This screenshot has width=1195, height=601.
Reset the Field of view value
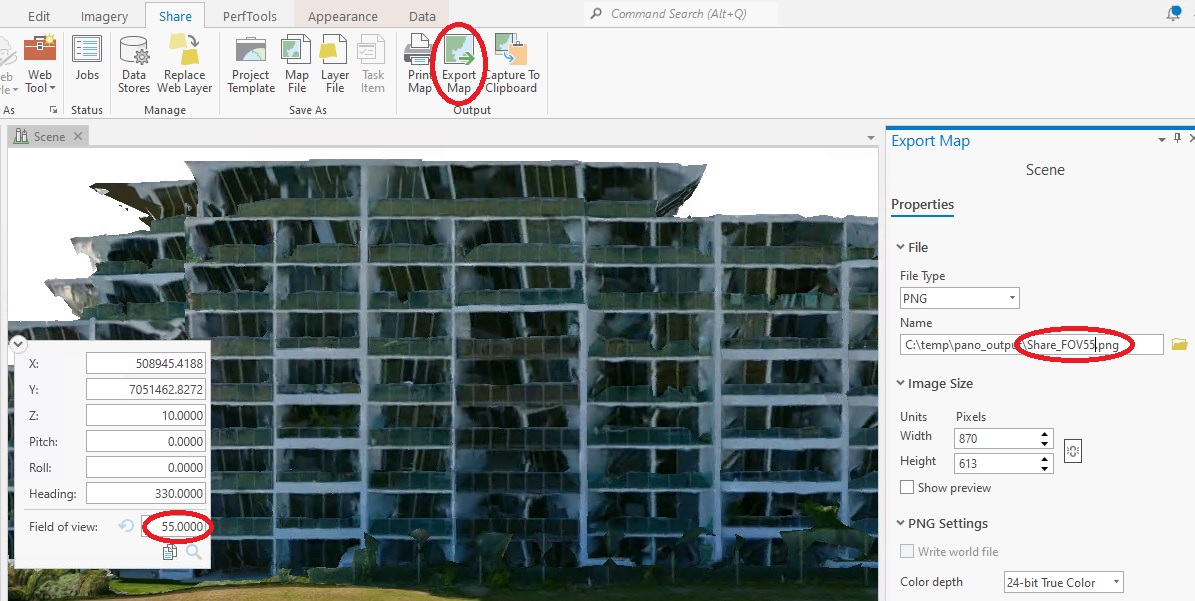click(127, 526)
